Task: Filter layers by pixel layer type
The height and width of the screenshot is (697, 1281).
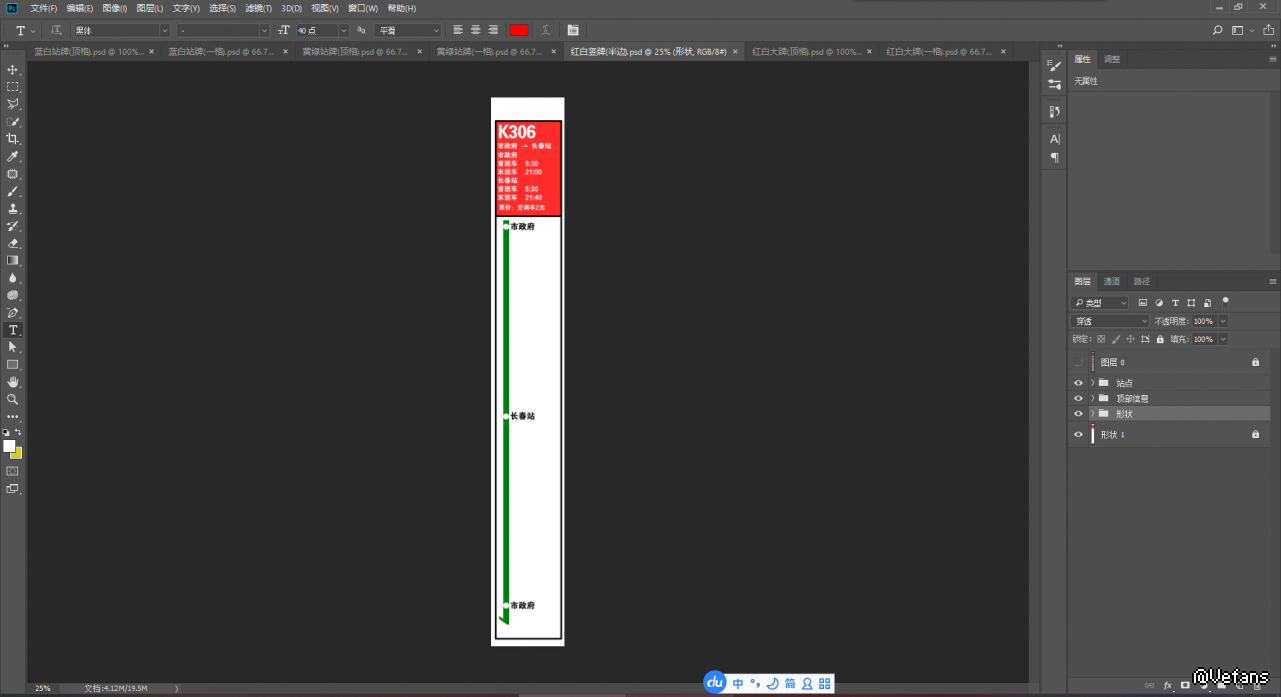Action: [1142, 303]
